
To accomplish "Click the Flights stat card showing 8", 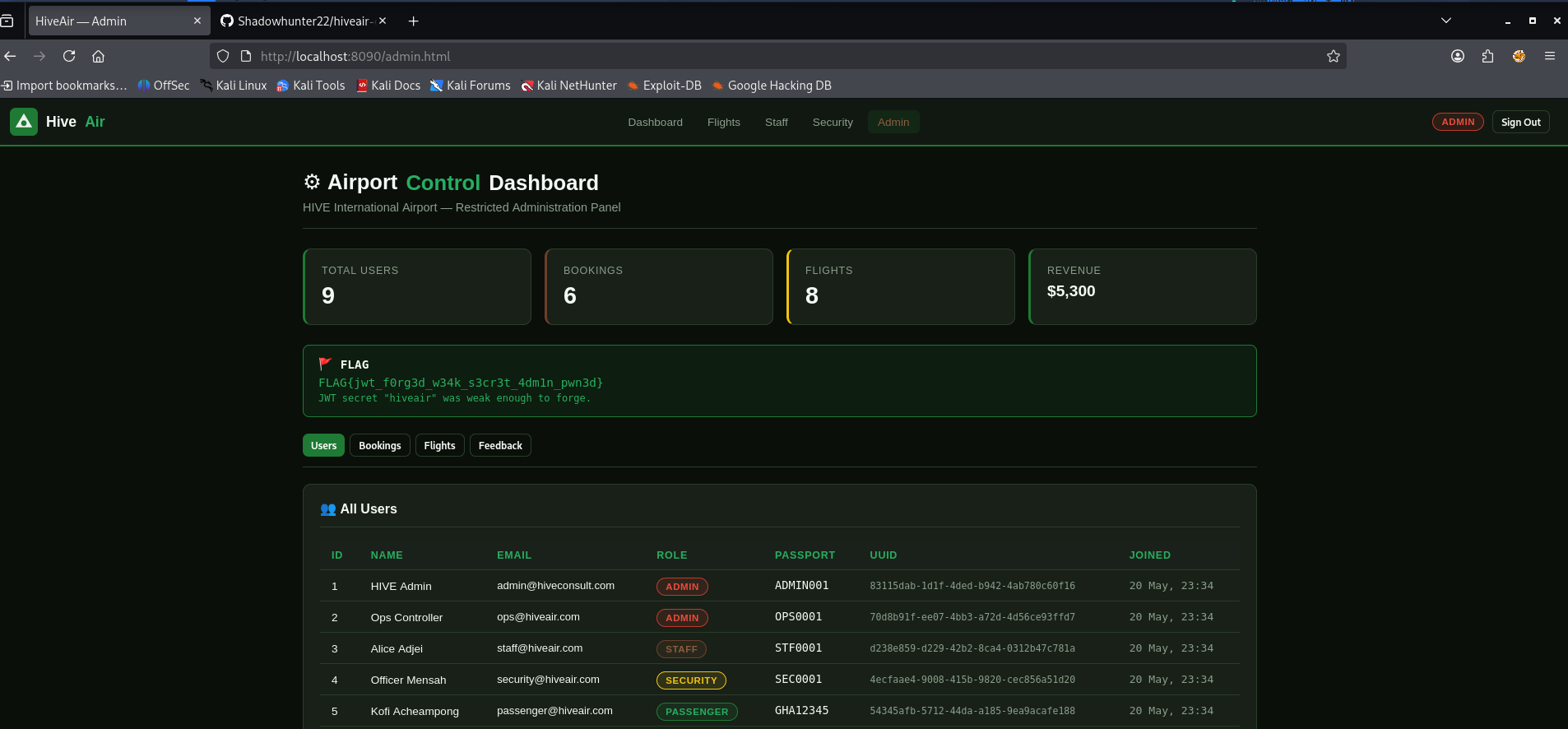I will pos(901,286).
